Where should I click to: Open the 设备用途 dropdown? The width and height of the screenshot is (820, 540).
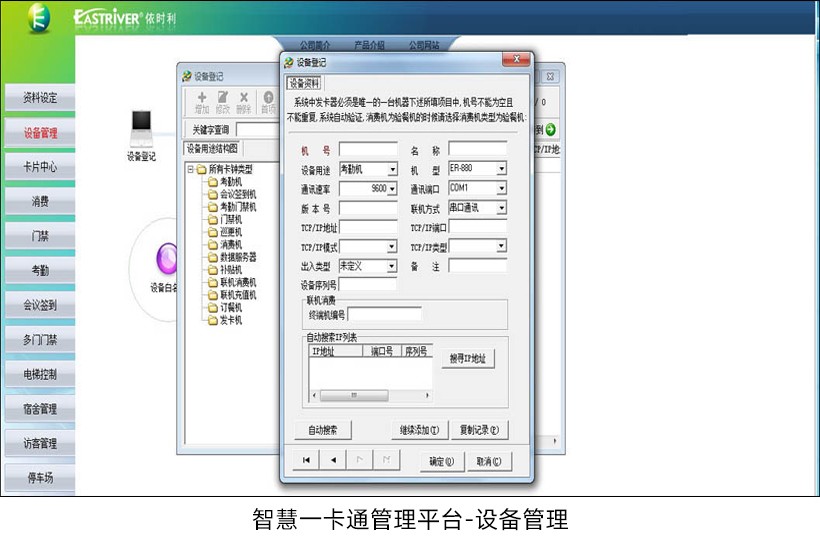tap(392, 170)
